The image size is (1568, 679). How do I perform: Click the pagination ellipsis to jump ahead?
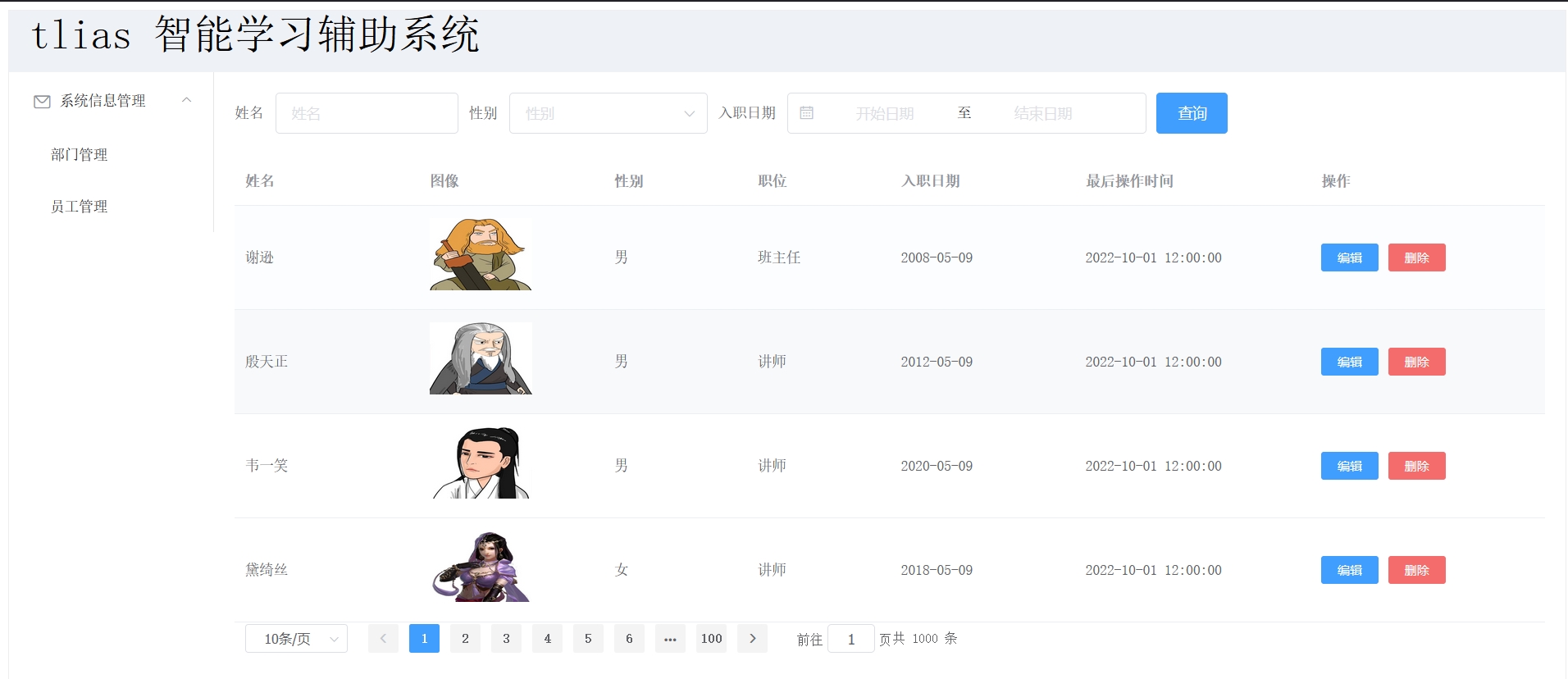670,639
